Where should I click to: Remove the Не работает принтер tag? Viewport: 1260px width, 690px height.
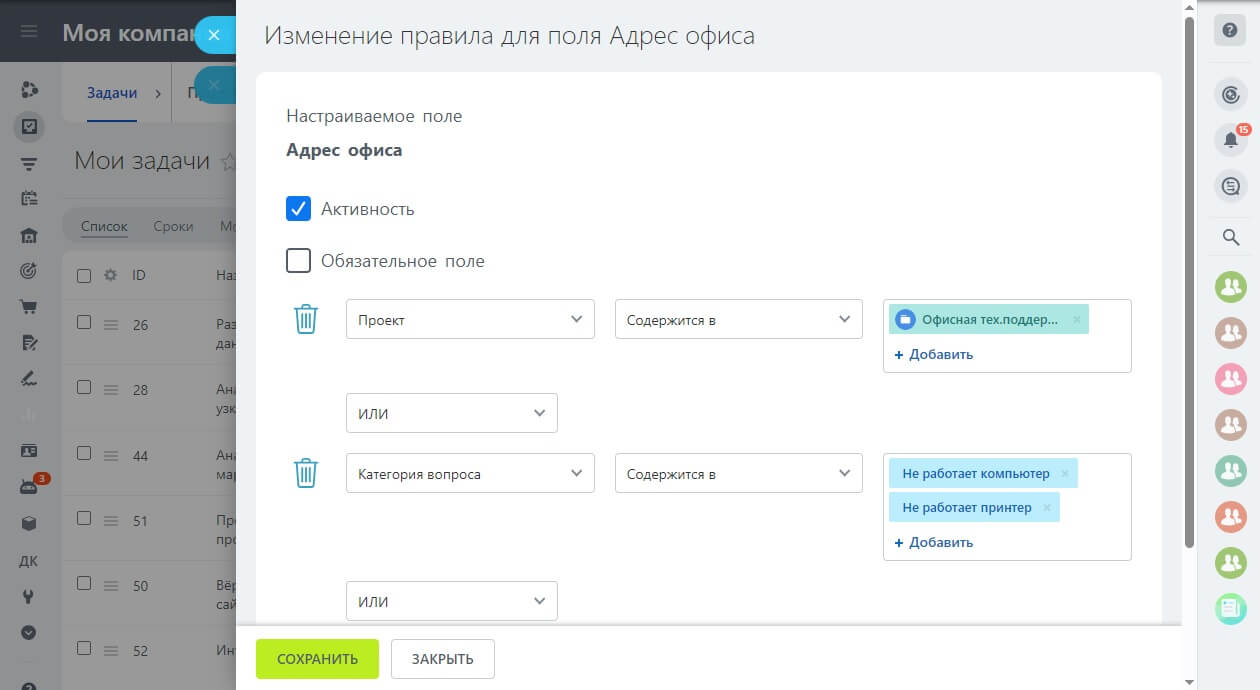click(1047, 508)
